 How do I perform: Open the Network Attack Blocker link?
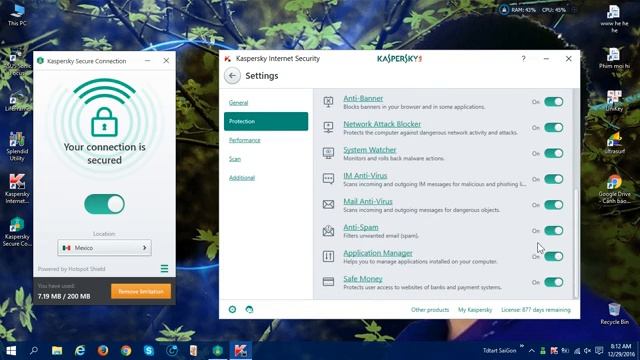(382, 124)
